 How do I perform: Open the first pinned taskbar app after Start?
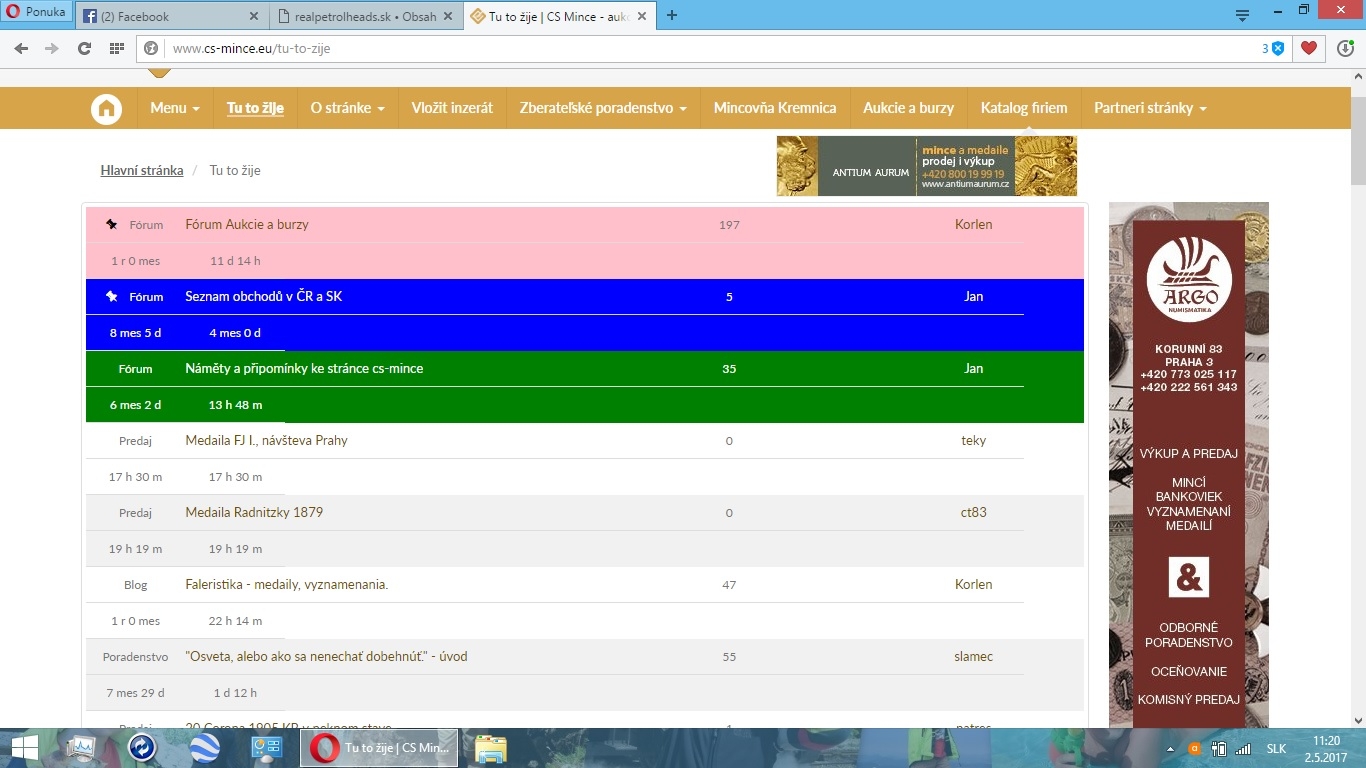(x=82, y=748)
